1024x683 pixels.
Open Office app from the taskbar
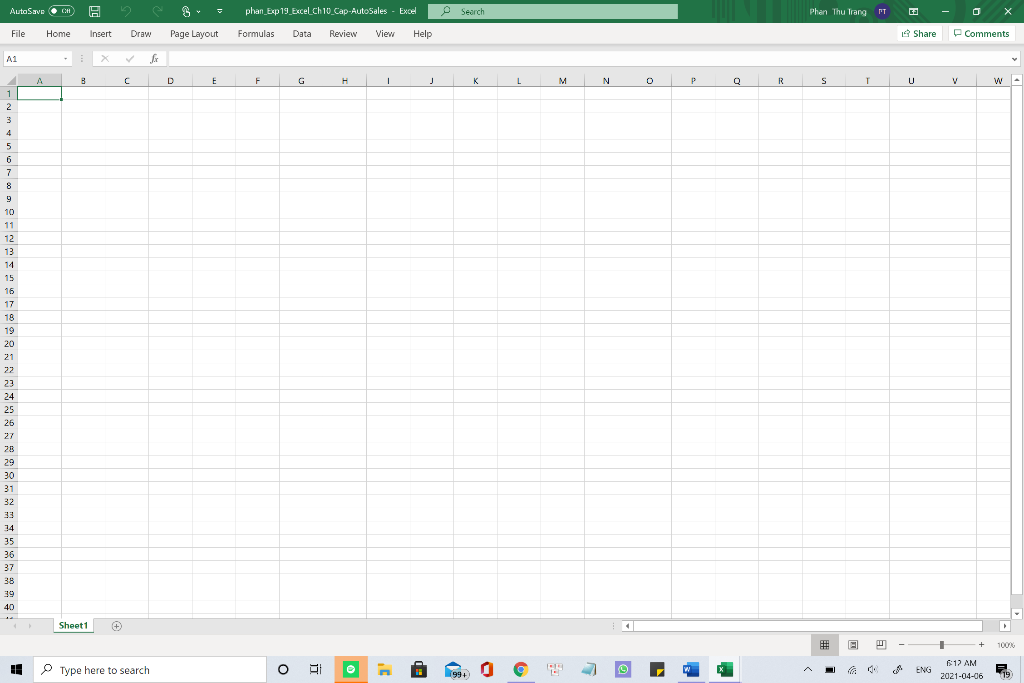click(x=487, y=669)
